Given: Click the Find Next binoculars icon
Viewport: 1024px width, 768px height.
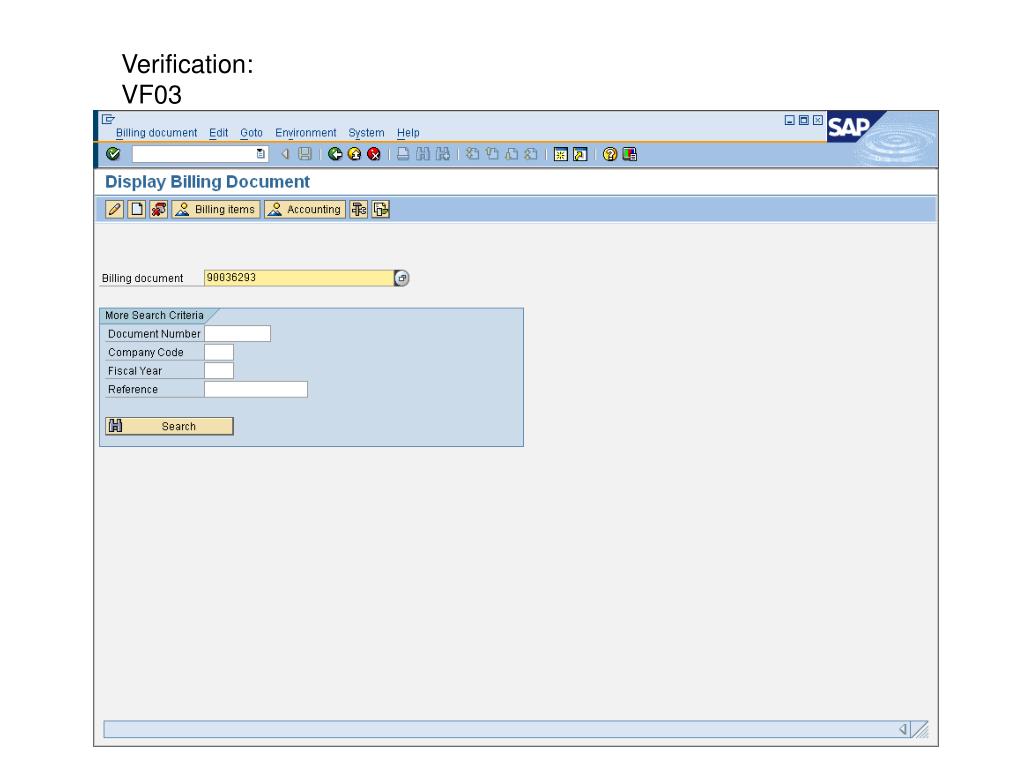Looking at the screenshot, I should coord(443,154).
